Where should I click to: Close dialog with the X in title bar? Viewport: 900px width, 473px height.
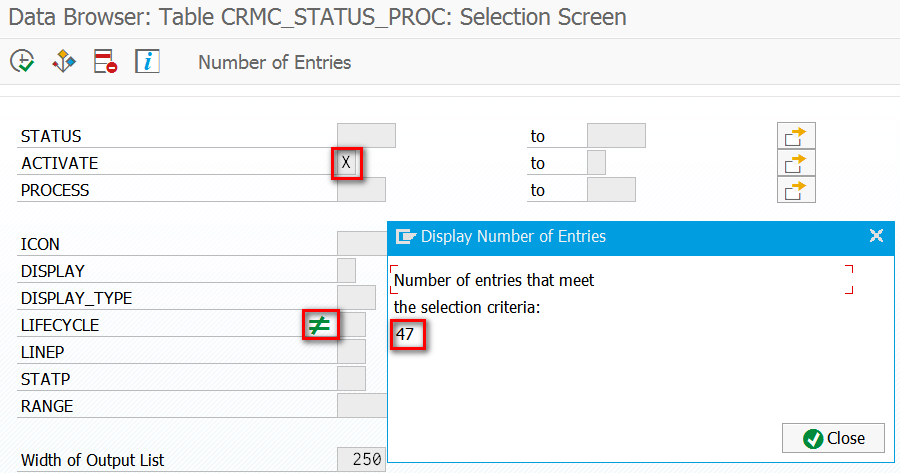[876, 236]
